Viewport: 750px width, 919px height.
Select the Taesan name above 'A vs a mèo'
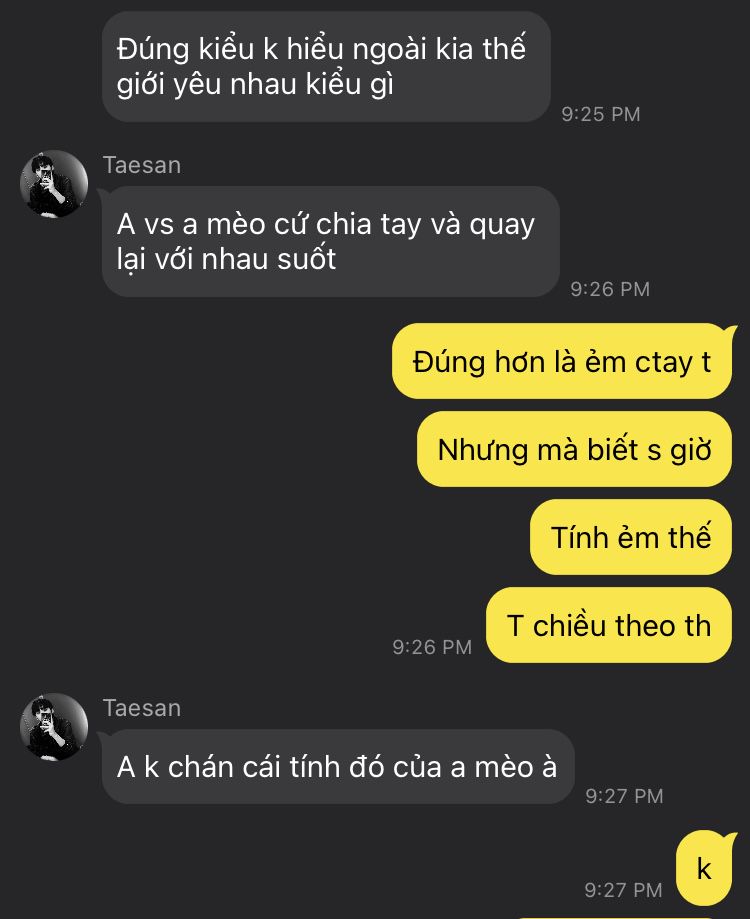[x=142, y=165]
